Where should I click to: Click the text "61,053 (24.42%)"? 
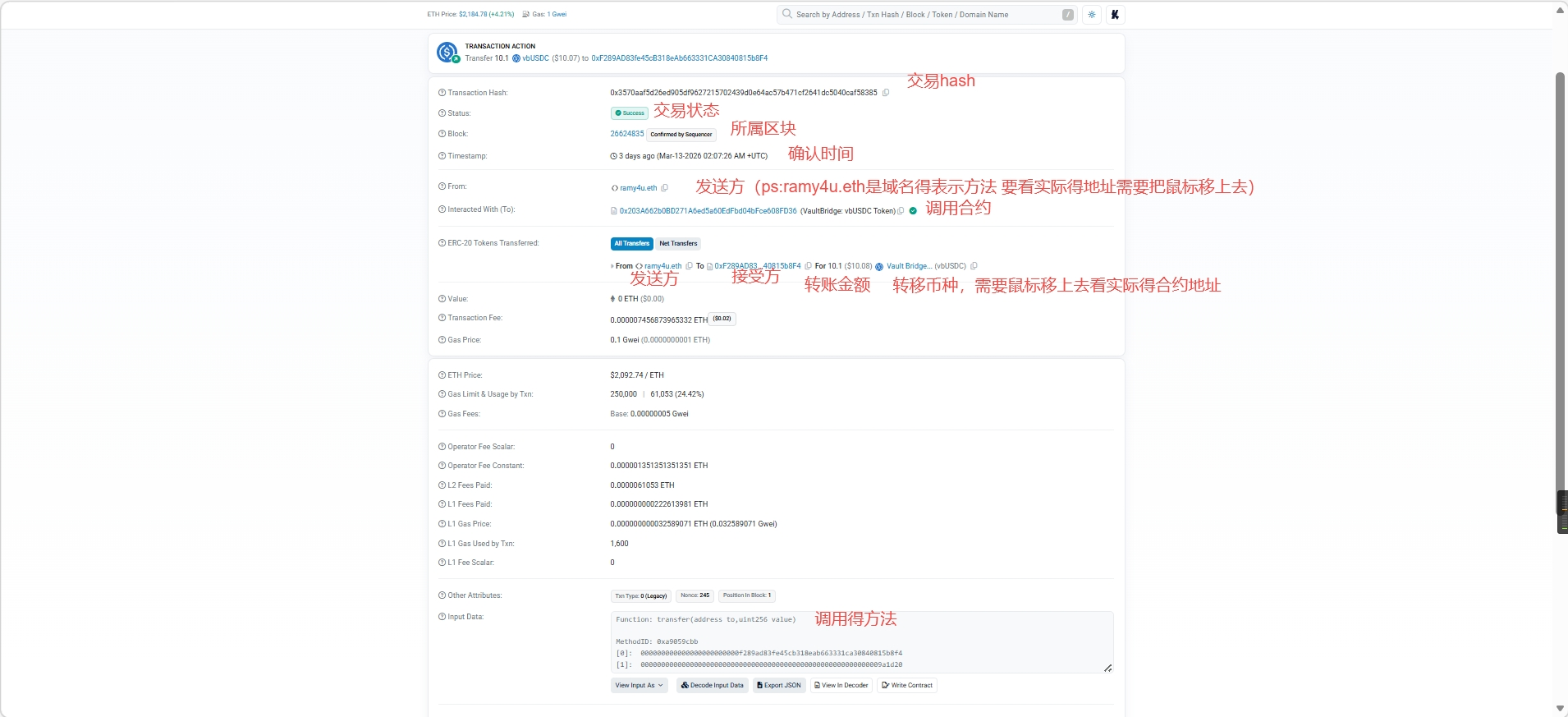(677, 394)
